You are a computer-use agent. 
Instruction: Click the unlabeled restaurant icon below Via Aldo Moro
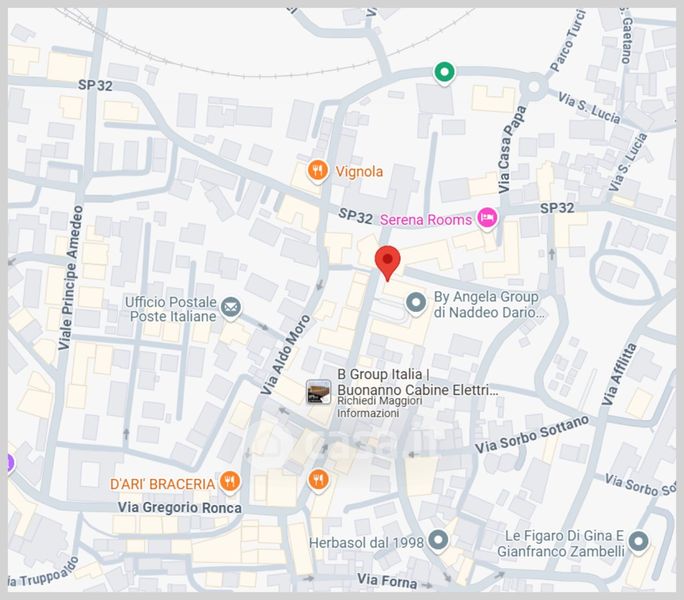318,480
